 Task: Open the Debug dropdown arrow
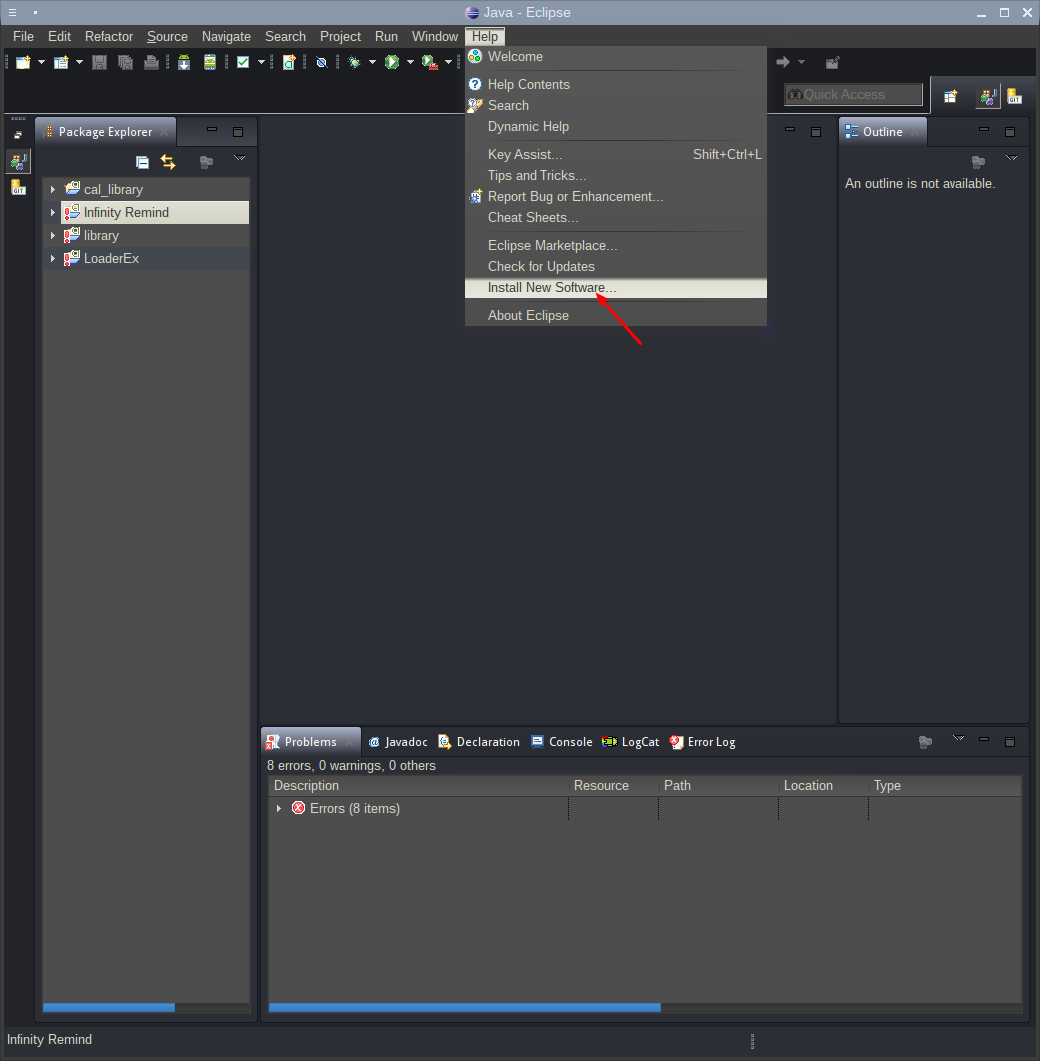(372, 62)
